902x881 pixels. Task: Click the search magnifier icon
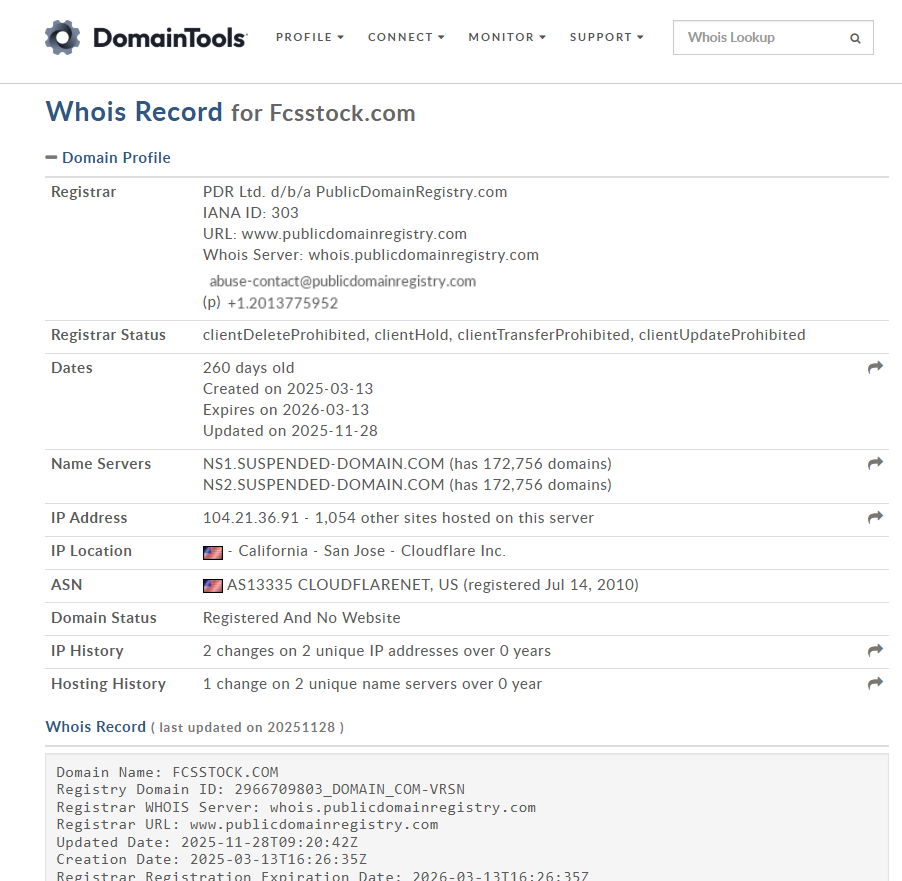click(x=855, y=38)
